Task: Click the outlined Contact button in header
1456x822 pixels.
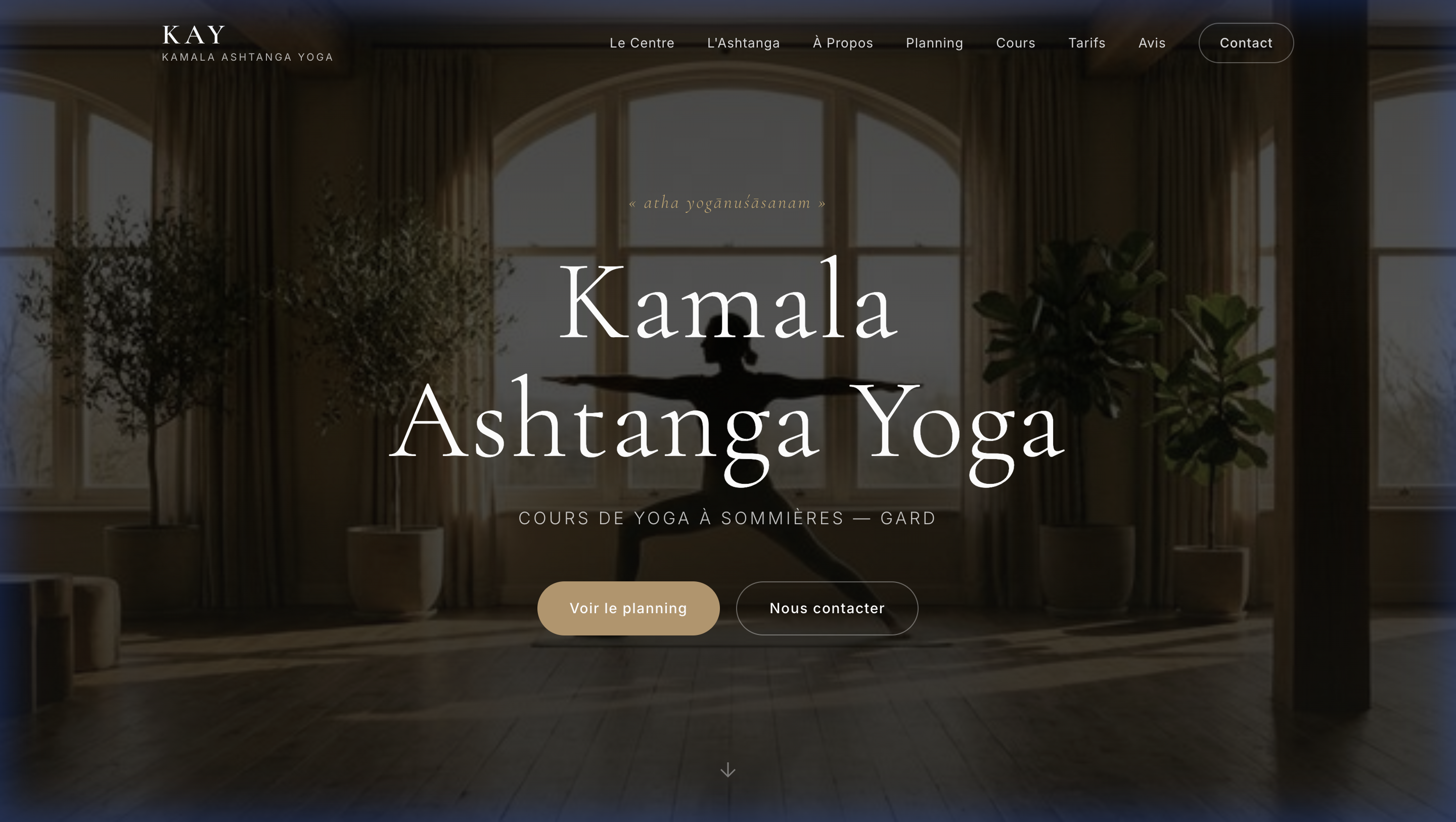Action: click(x=1246, y=43)
